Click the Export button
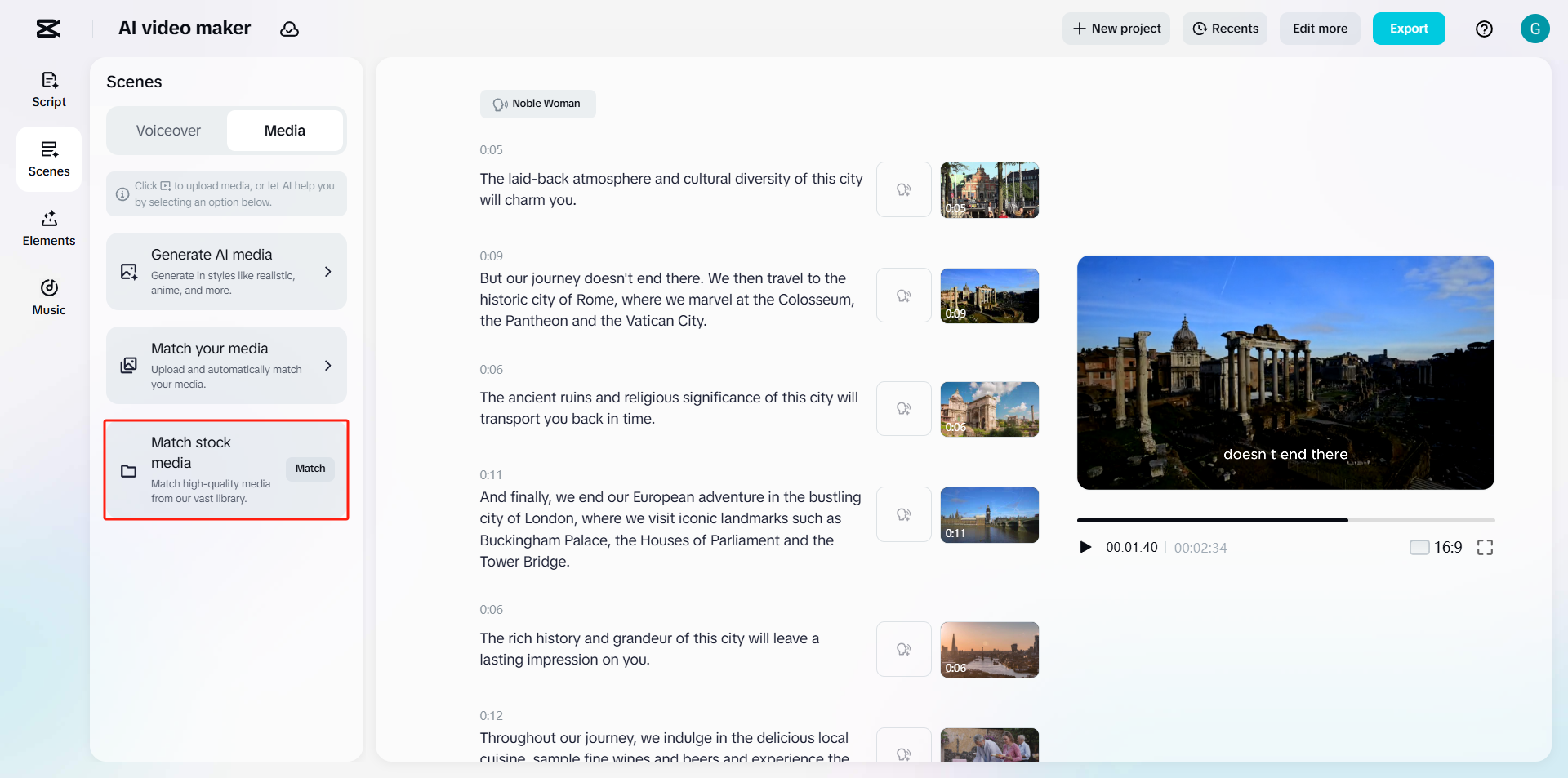 coord(1408,29)
